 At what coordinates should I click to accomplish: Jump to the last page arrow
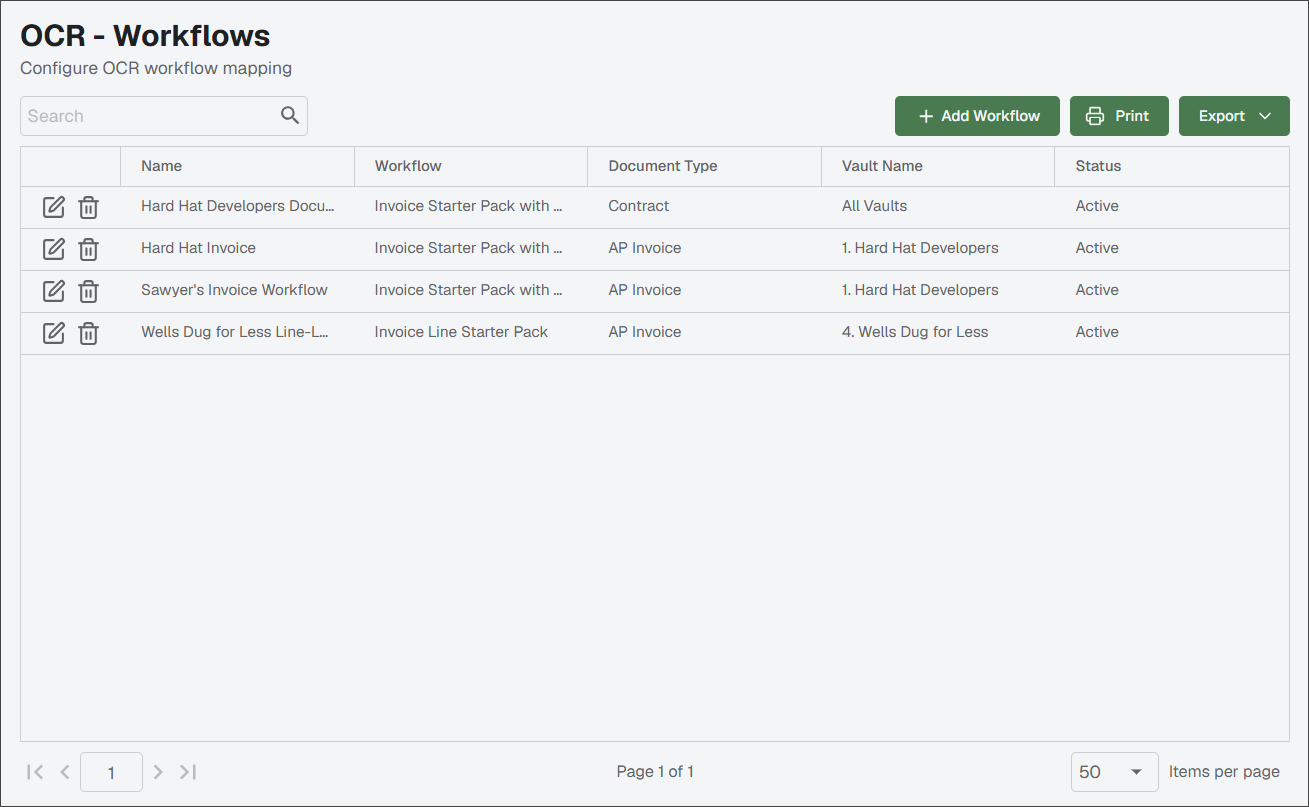pos(188,772)
